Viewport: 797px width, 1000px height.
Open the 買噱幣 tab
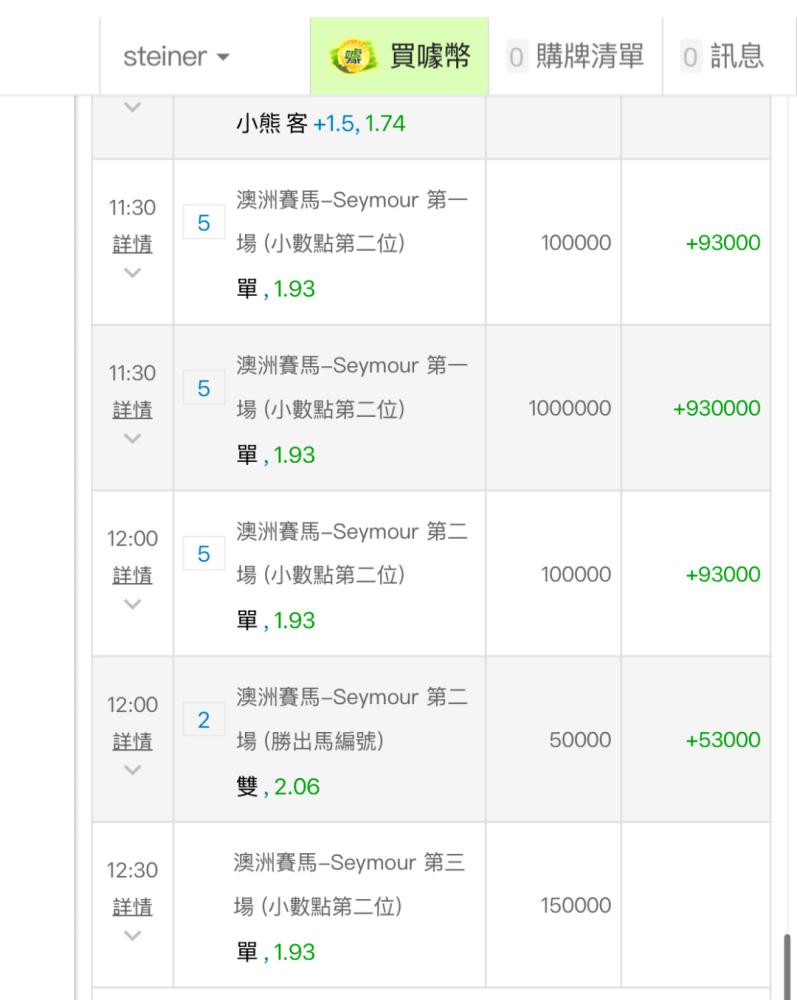(x=399, y=56)
